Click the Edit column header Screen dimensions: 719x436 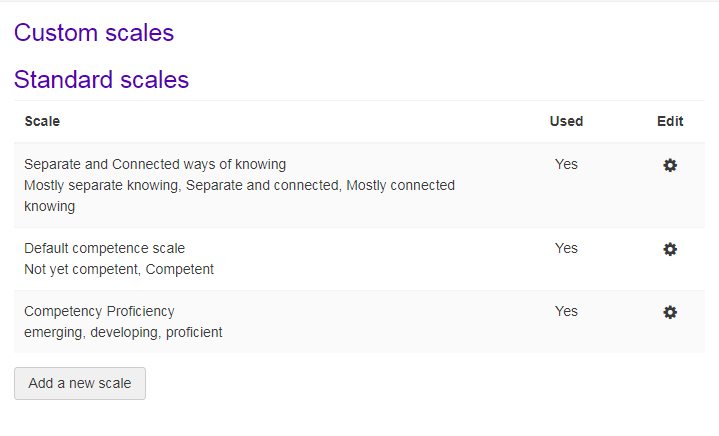(670, 121)
